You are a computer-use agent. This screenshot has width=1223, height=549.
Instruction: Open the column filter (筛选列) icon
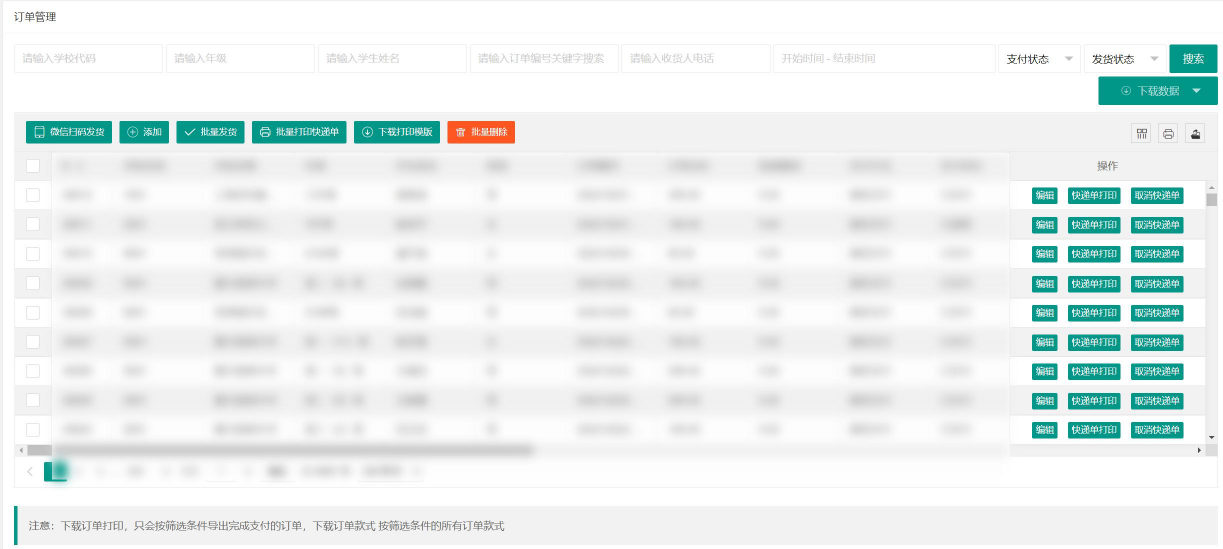point(1143,133)
